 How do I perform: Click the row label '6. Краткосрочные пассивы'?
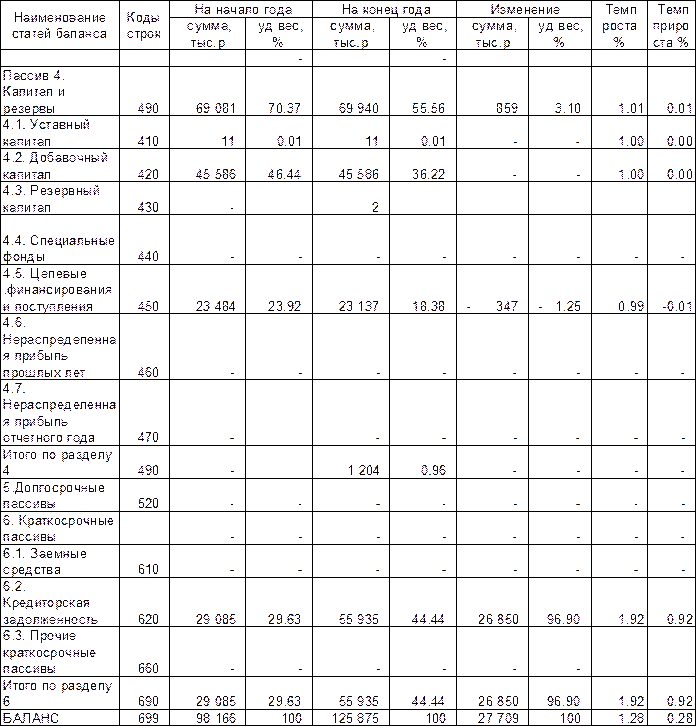(58, 529)
